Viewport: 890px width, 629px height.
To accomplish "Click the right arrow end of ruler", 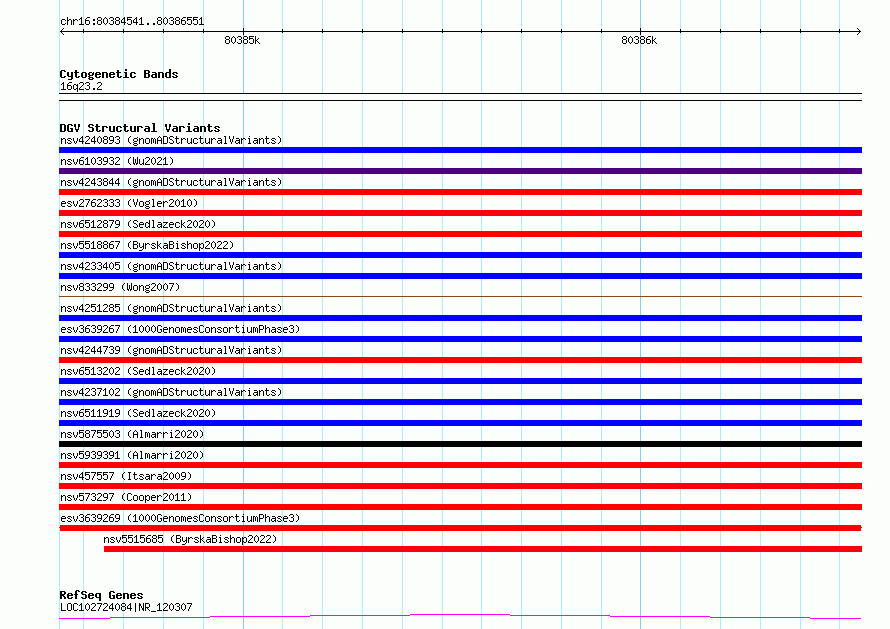I will click(858, 31).
